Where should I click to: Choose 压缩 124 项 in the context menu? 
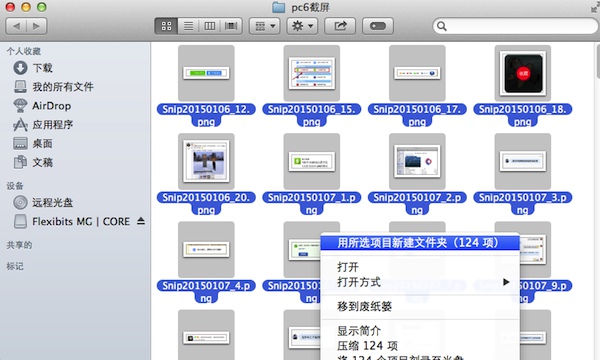[x=420, y=346]
